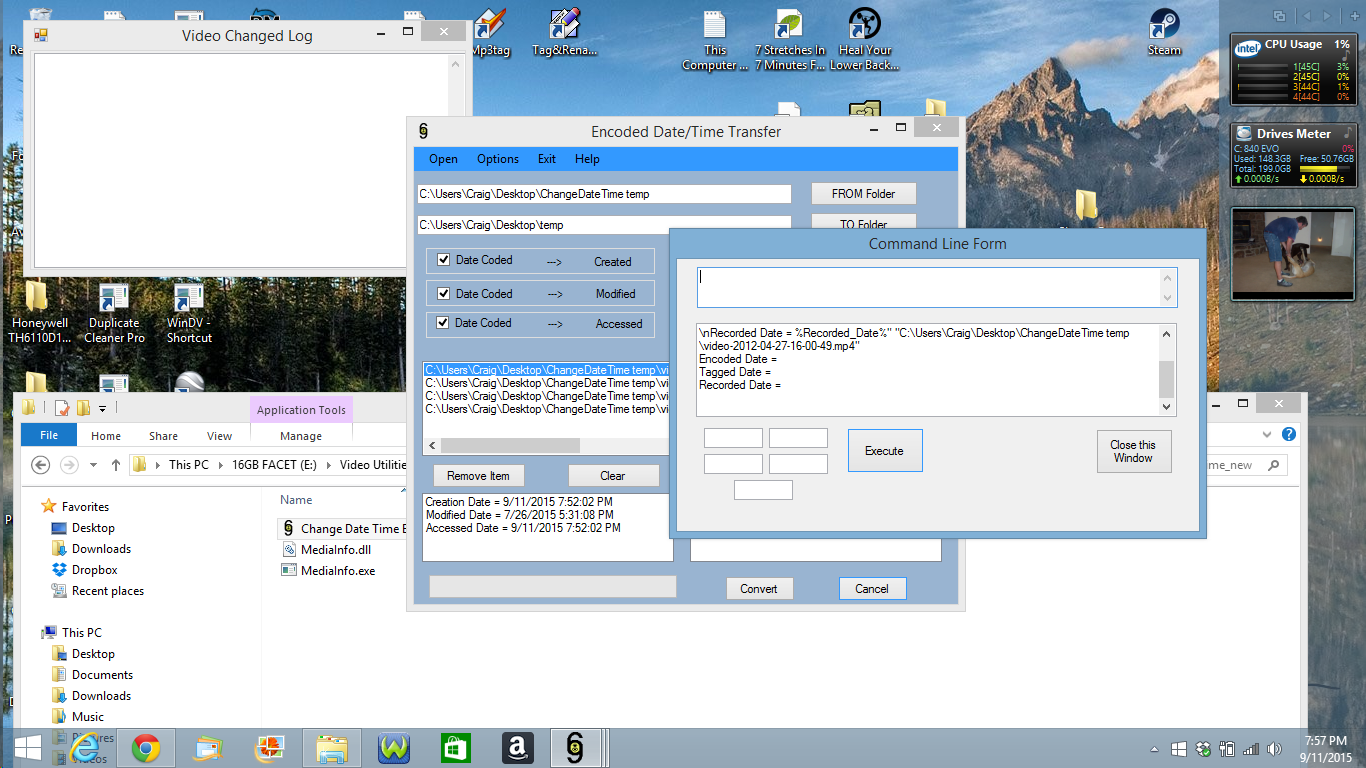Select the MediaInfo.exe file icon
The height and width of the screenshot is (768, 1366).
pos(288,571)
